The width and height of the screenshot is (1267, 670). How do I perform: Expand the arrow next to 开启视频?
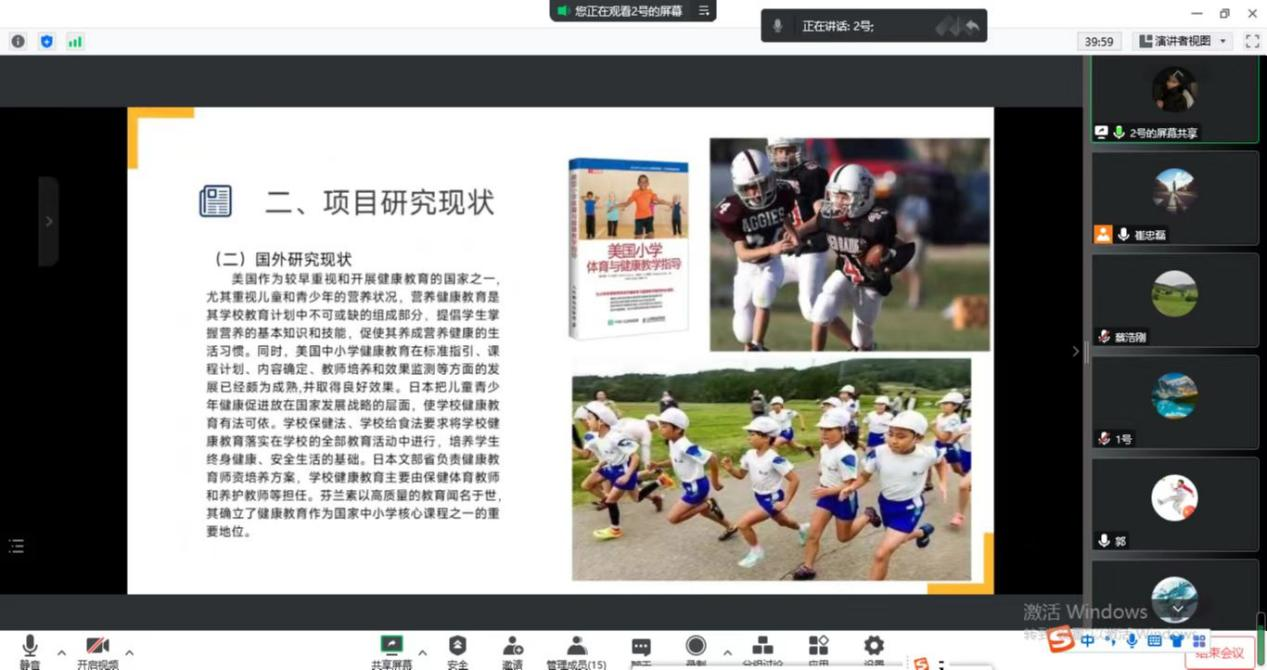click(x=129, y=653)
